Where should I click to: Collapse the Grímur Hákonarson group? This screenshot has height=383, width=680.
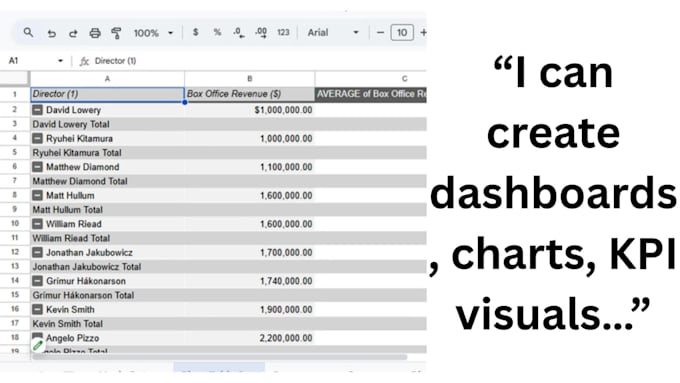pos(37,281)
